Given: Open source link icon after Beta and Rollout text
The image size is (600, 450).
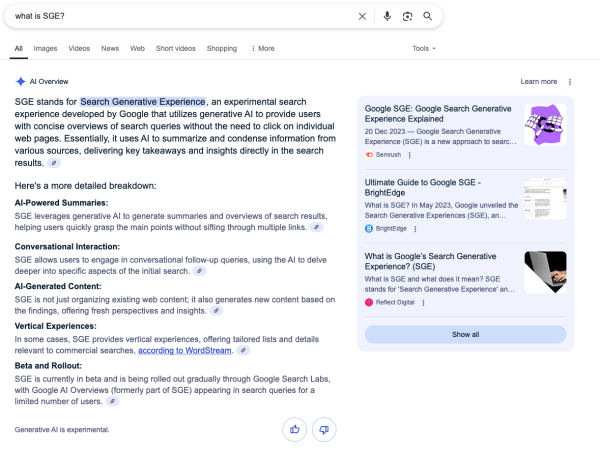Looking at the screenshot, I should pyautogui.click(x=112, y=401).
